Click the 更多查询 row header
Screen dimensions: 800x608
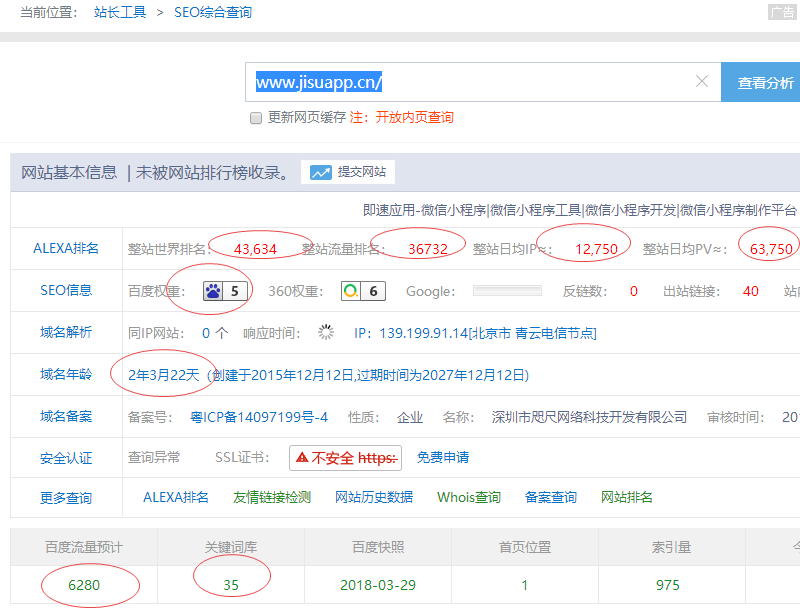[x=66, y=498]
